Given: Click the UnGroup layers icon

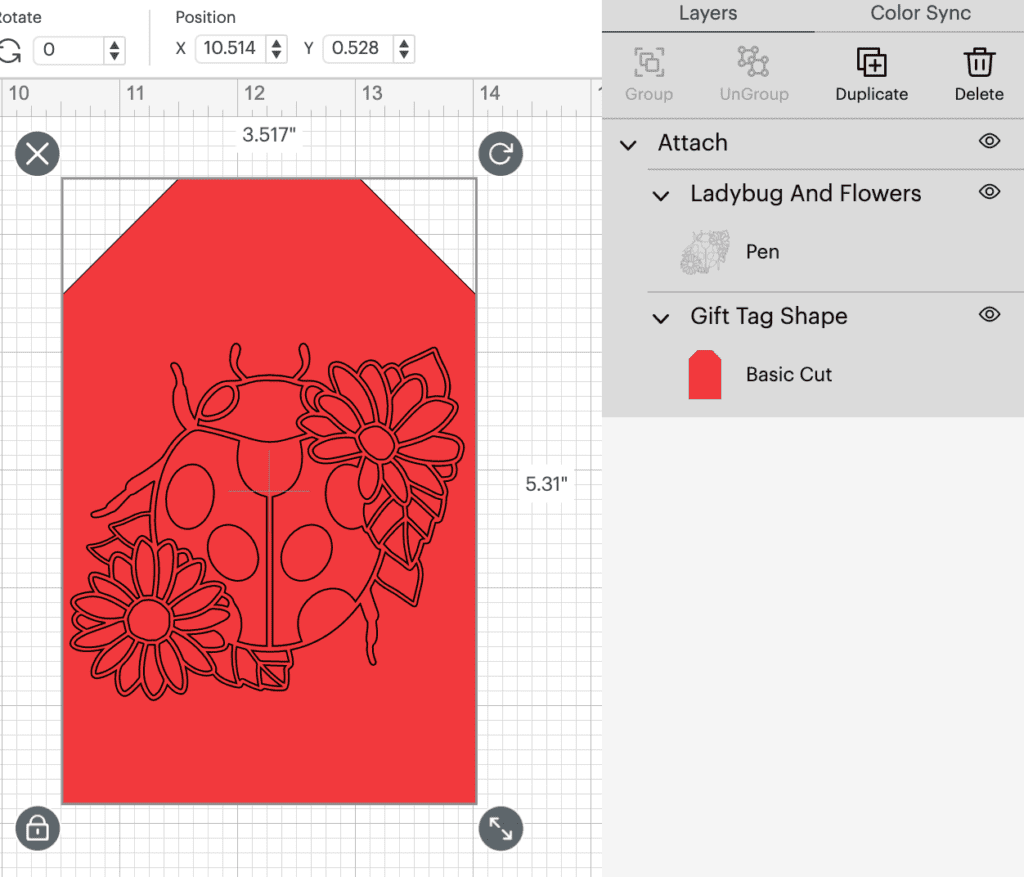Looking at the screenshot, I should pos(754,63).
